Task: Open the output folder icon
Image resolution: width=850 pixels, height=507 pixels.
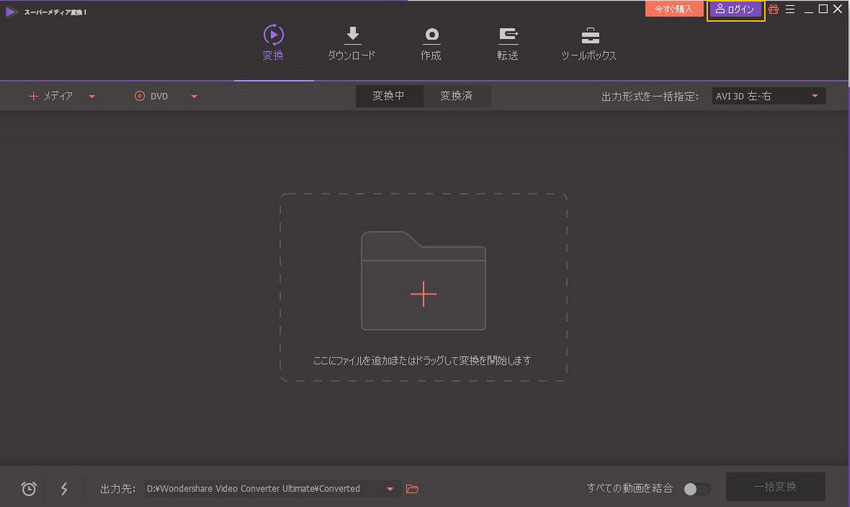Action: pyautogui.click(x=413, y=489)
